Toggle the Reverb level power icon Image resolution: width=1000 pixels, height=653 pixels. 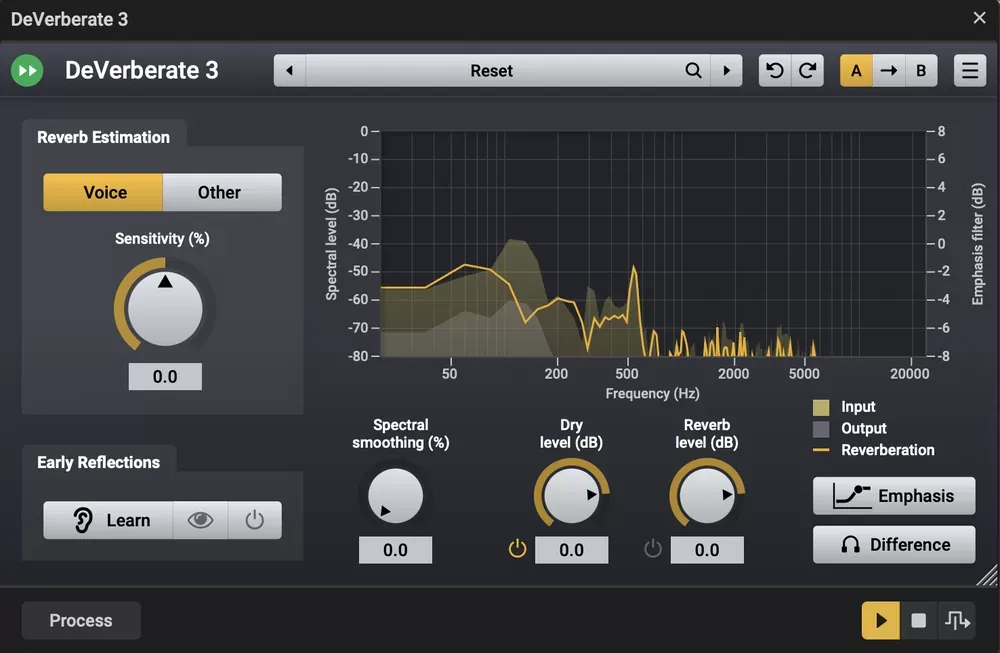click(653, 548)
